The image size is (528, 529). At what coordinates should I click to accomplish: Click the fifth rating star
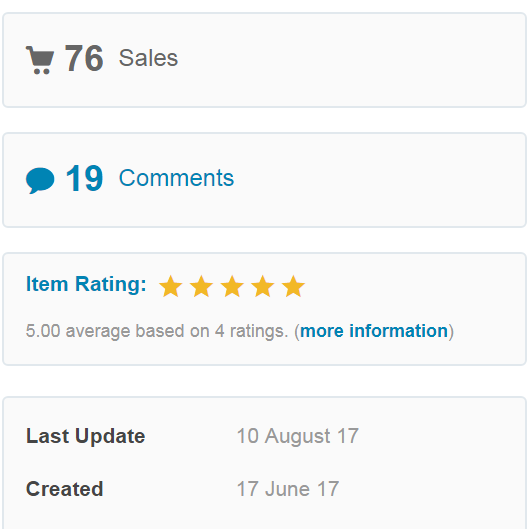294,286
